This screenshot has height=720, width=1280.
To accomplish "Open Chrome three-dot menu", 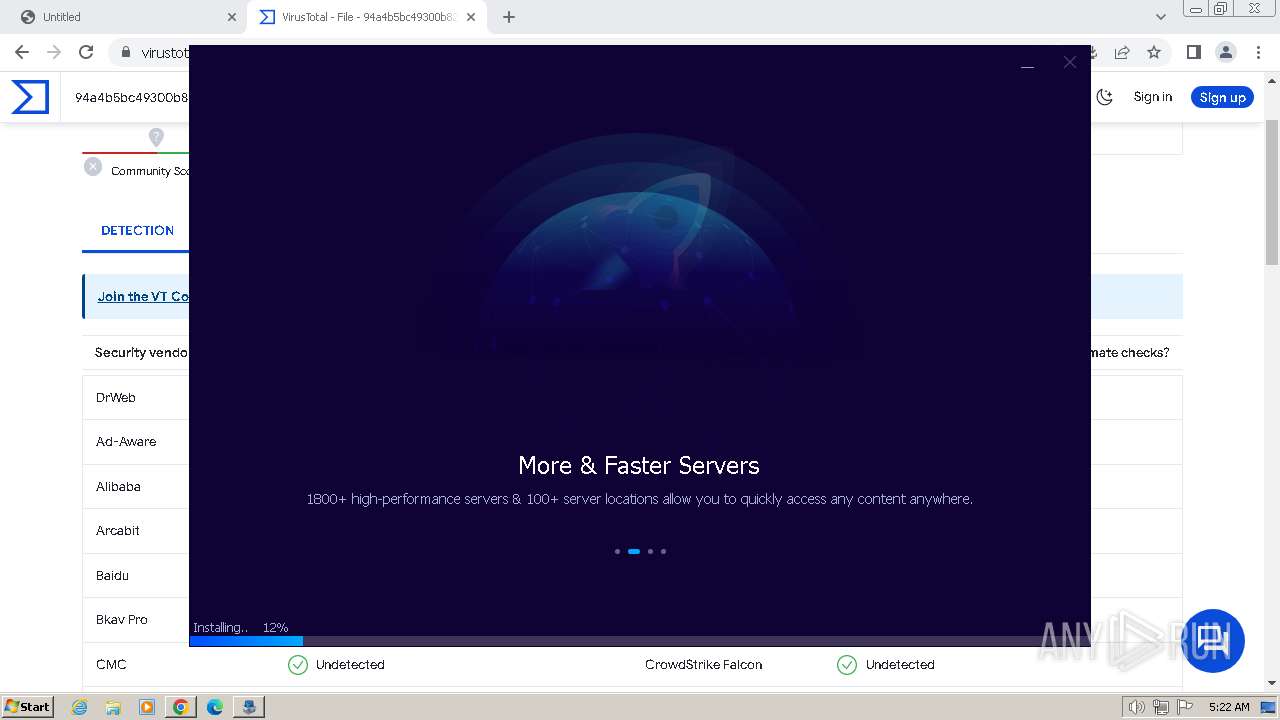I will pyautogui.click(x=1258, y=52).
